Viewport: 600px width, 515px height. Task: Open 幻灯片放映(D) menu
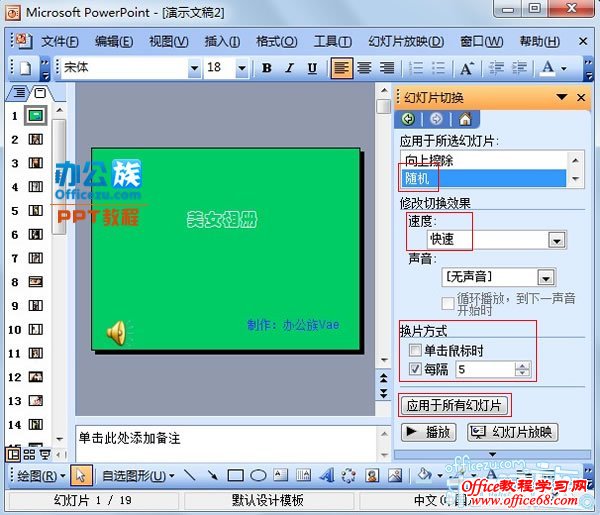click(x=406, y=41)
